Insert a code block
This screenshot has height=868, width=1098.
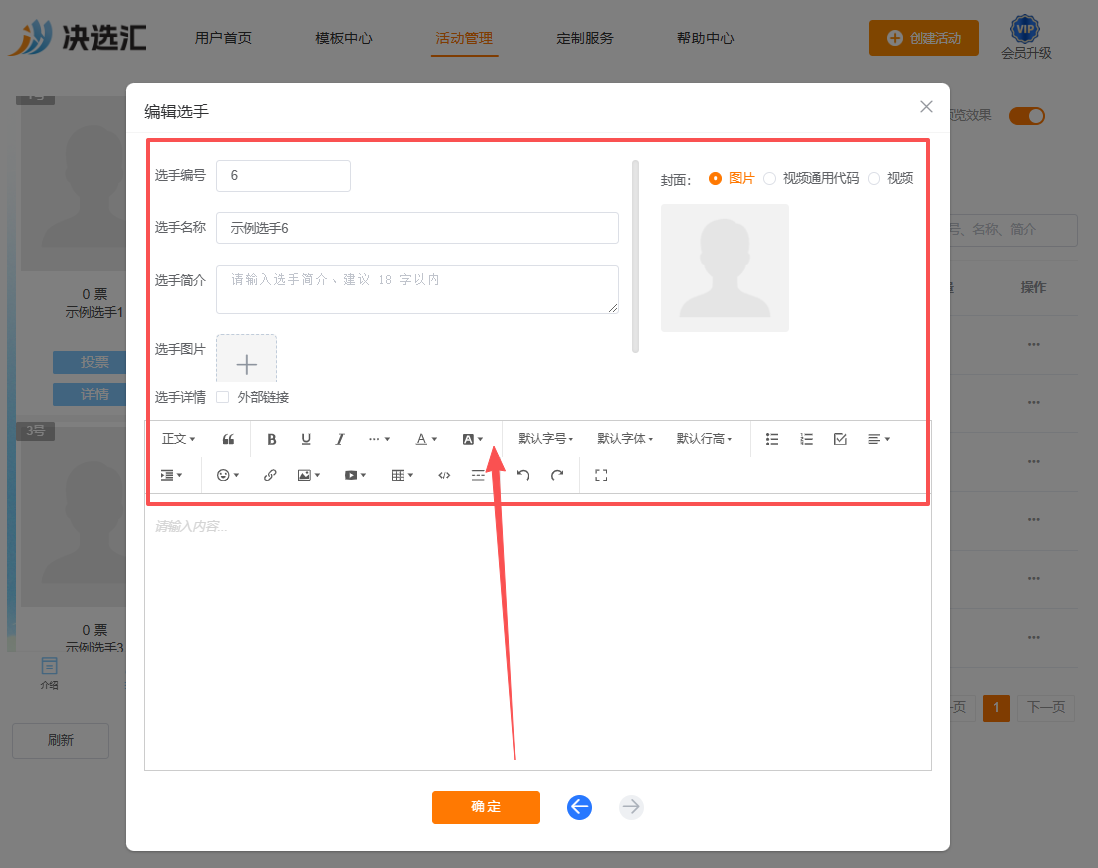(444, 475)
